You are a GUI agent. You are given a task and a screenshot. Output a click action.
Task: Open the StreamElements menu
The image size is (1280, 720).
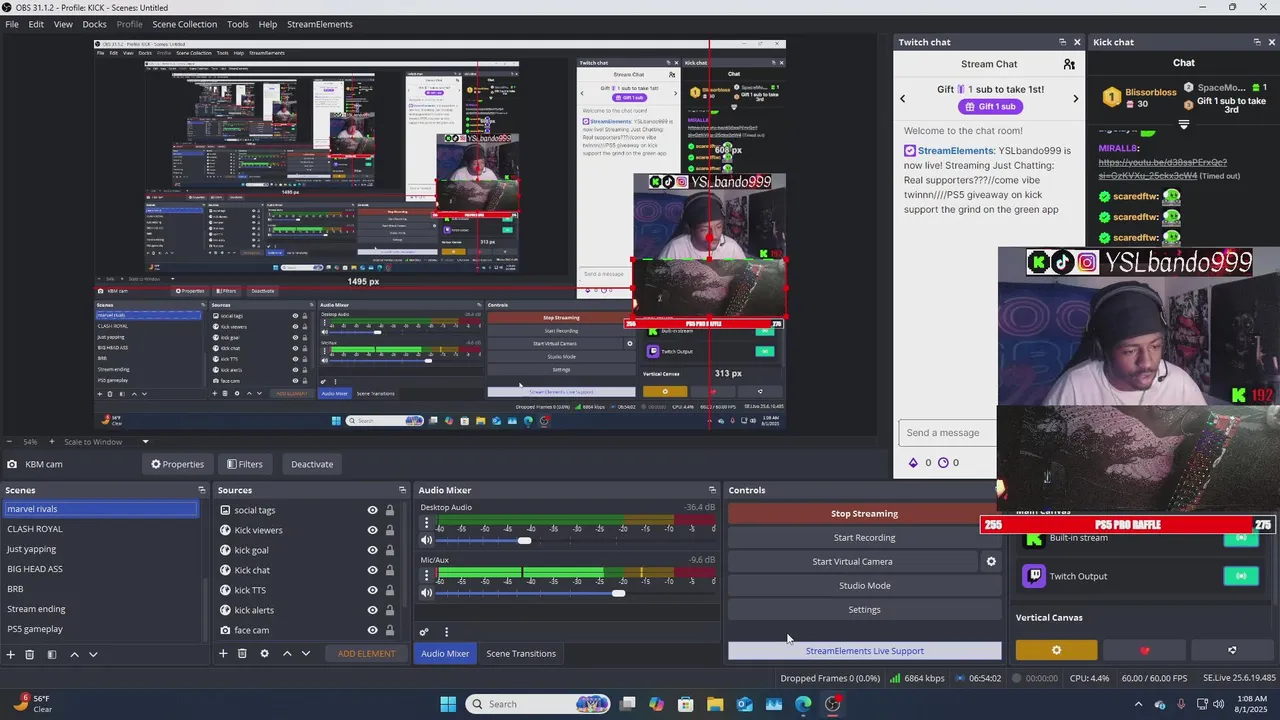[319, 24]
